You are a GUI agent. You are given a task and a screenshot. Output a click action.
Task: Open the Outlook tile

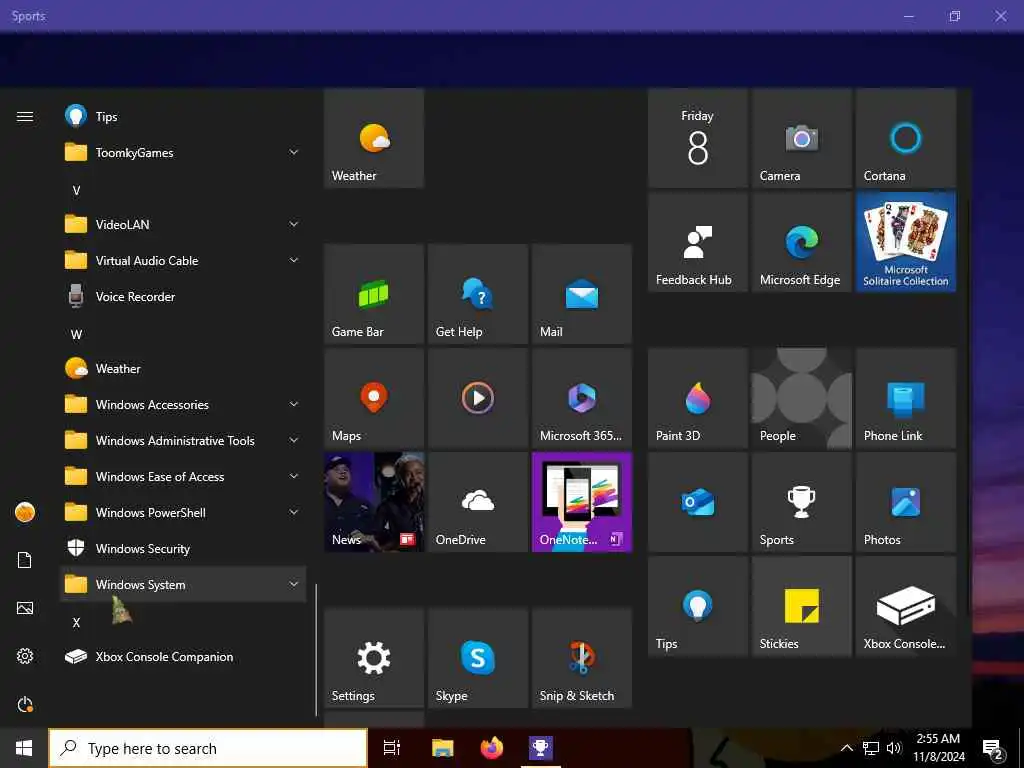(x=697, y=502)
